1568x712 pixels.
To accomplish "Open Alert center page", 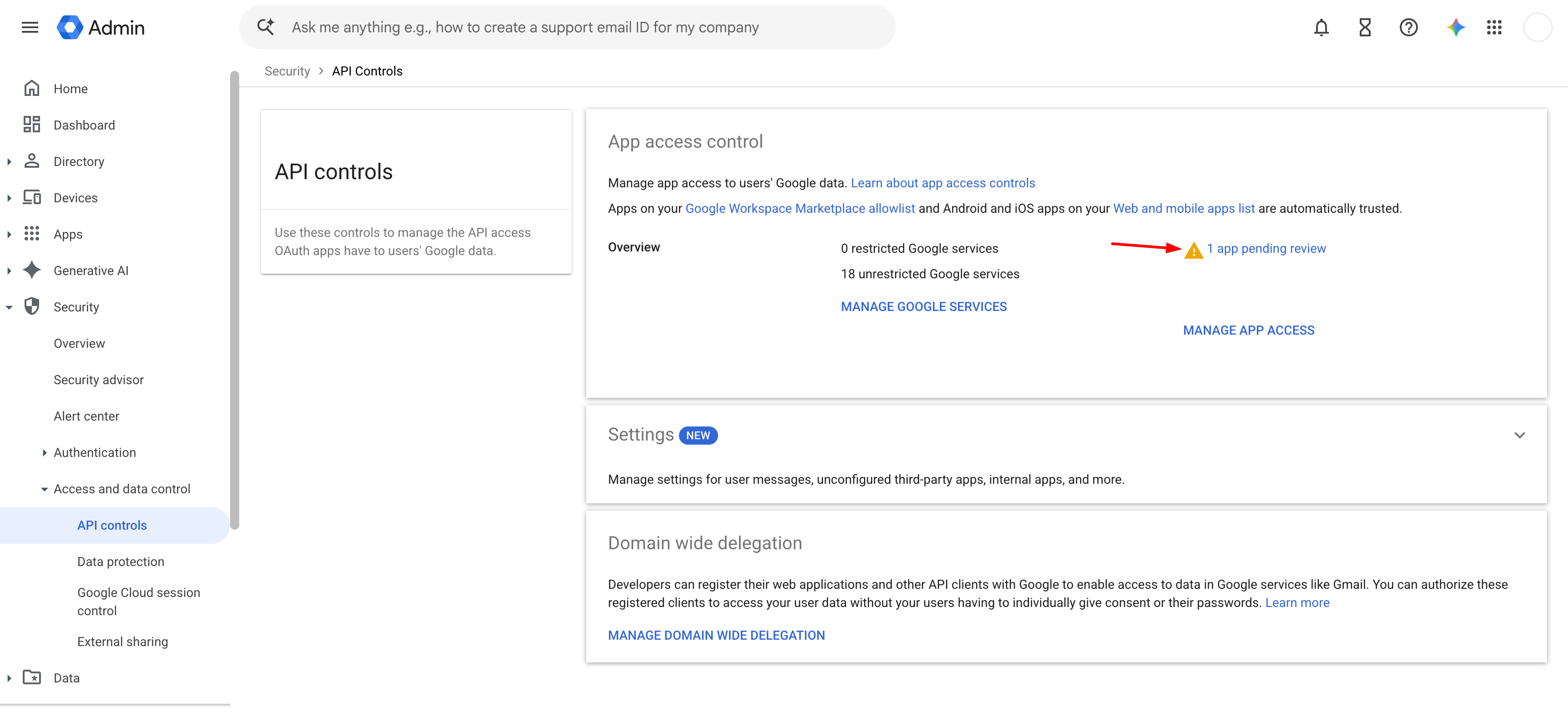I will click(86, 416).
